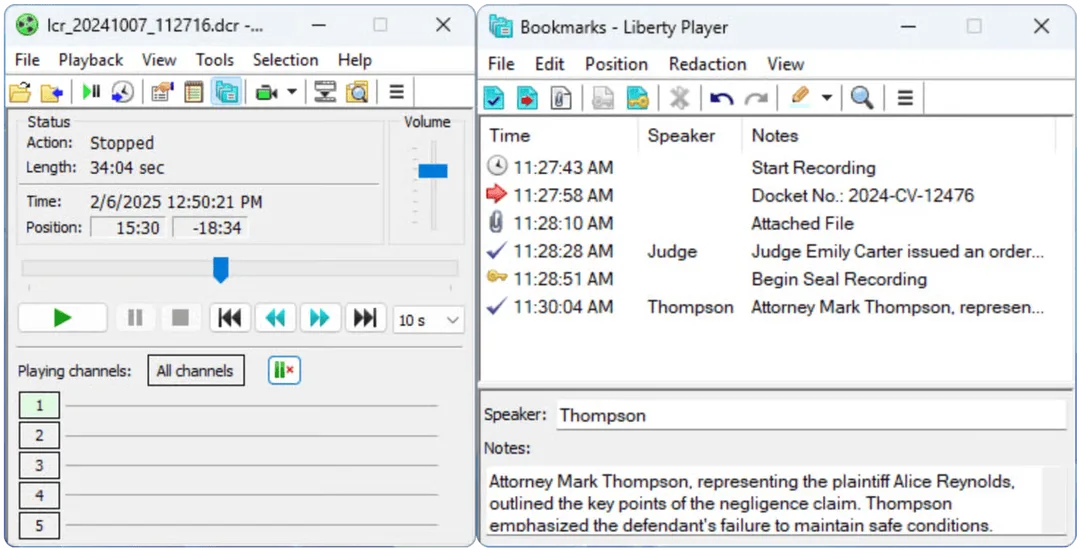
Task: Click the highlighter pencil icon
Action: 800,96
